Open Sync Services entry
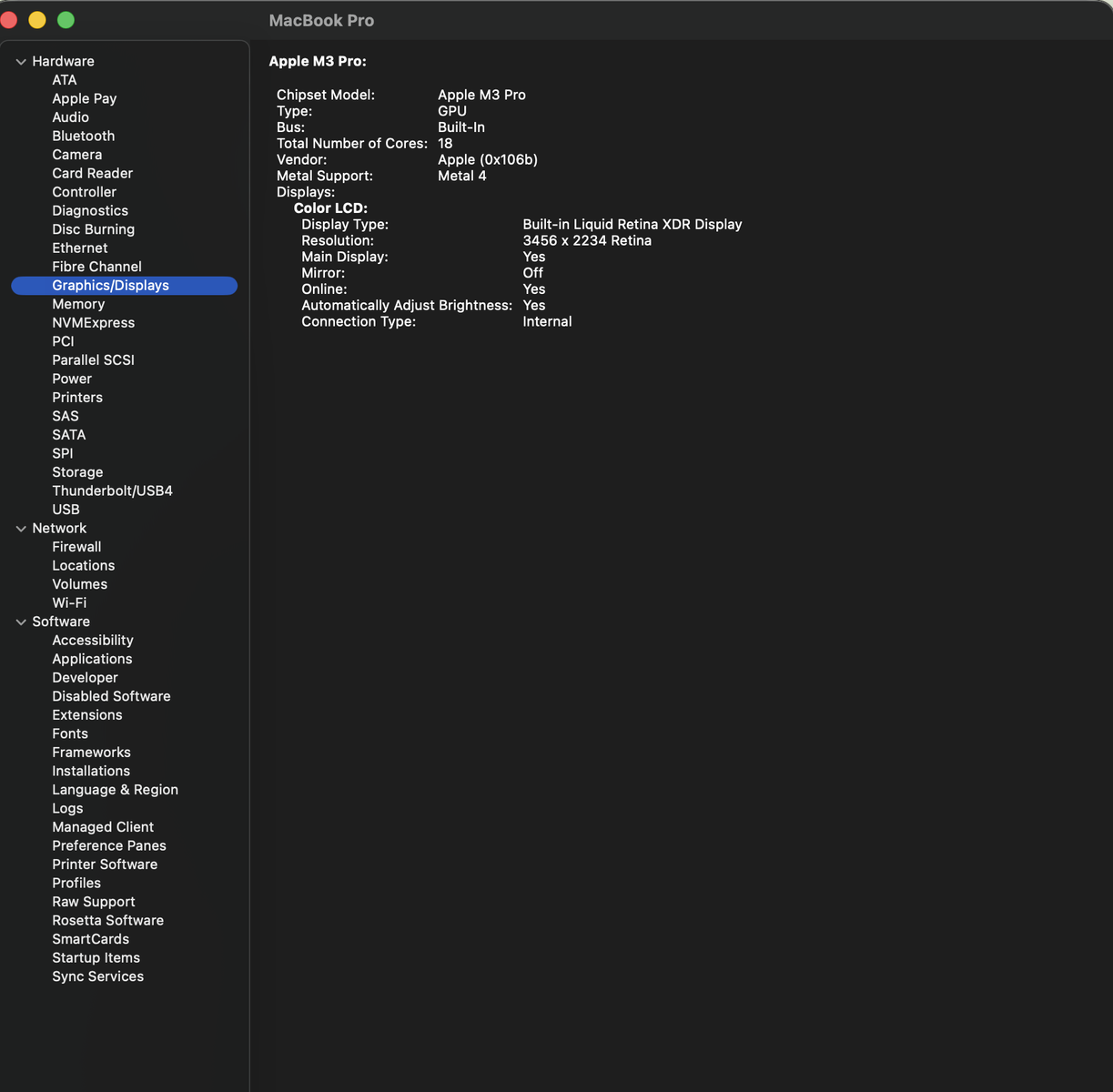Image resolution: width=1113 pixels, height=1092 pixels. 98,976
